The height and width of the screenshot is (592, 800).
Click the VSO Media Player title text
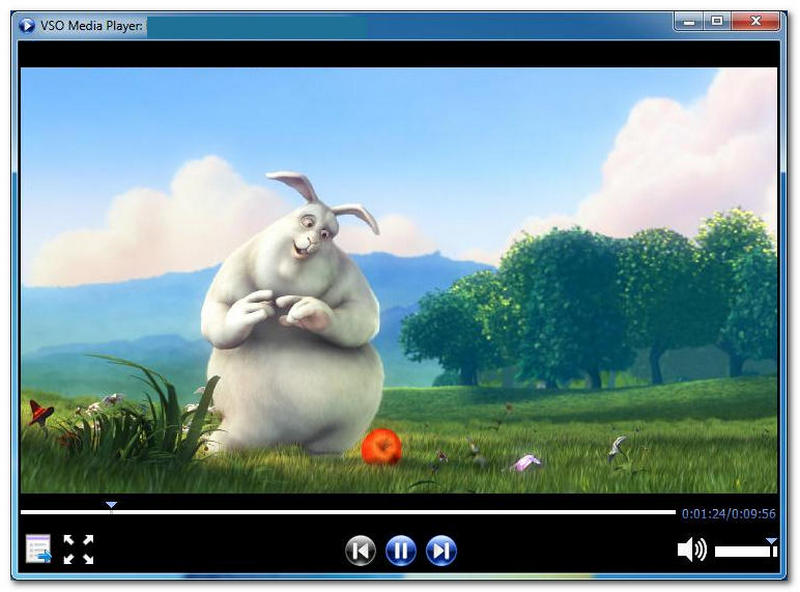[x=92, y=26]
